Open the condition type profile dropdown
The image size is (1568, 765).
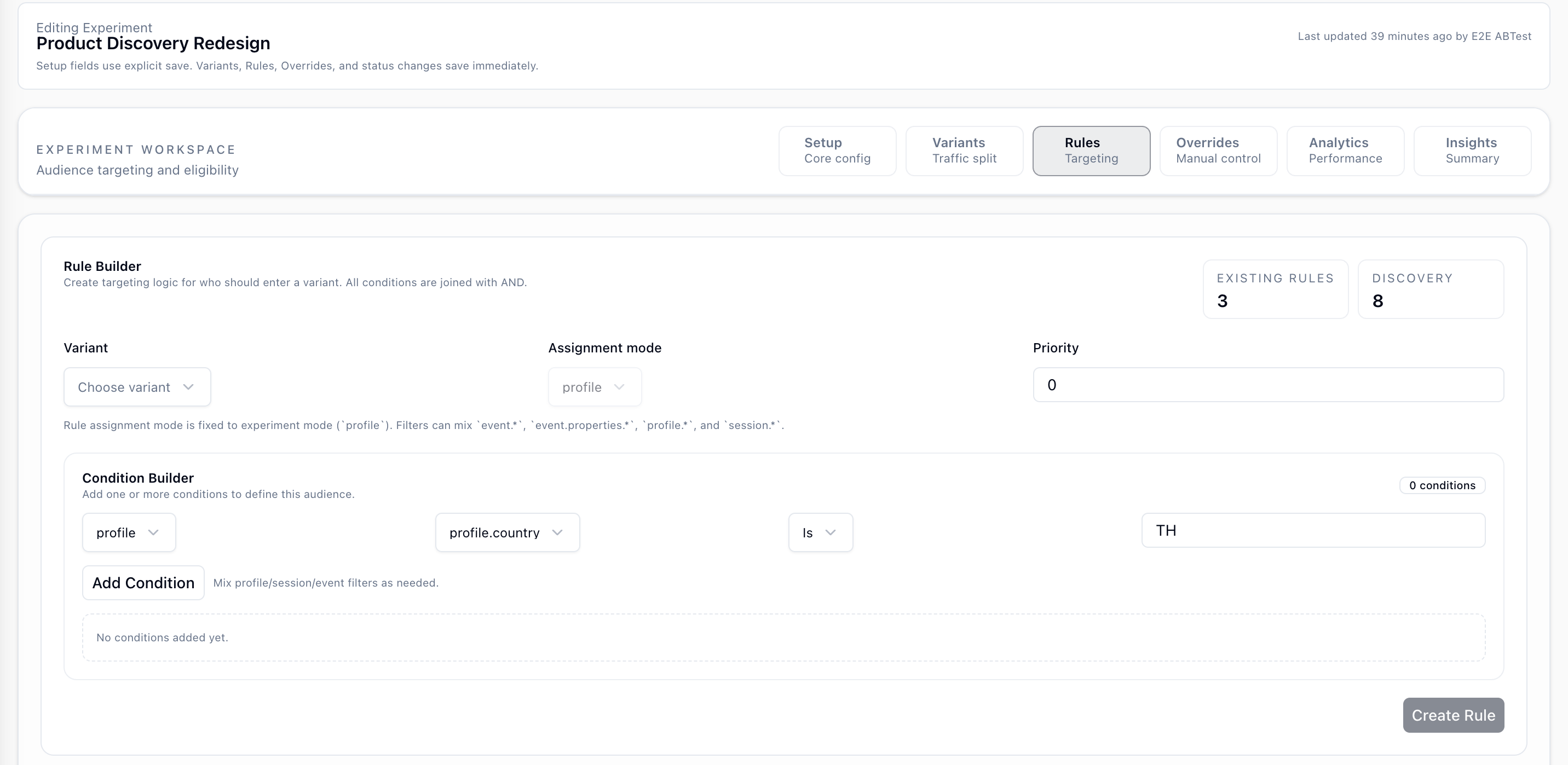coord(129,532)
